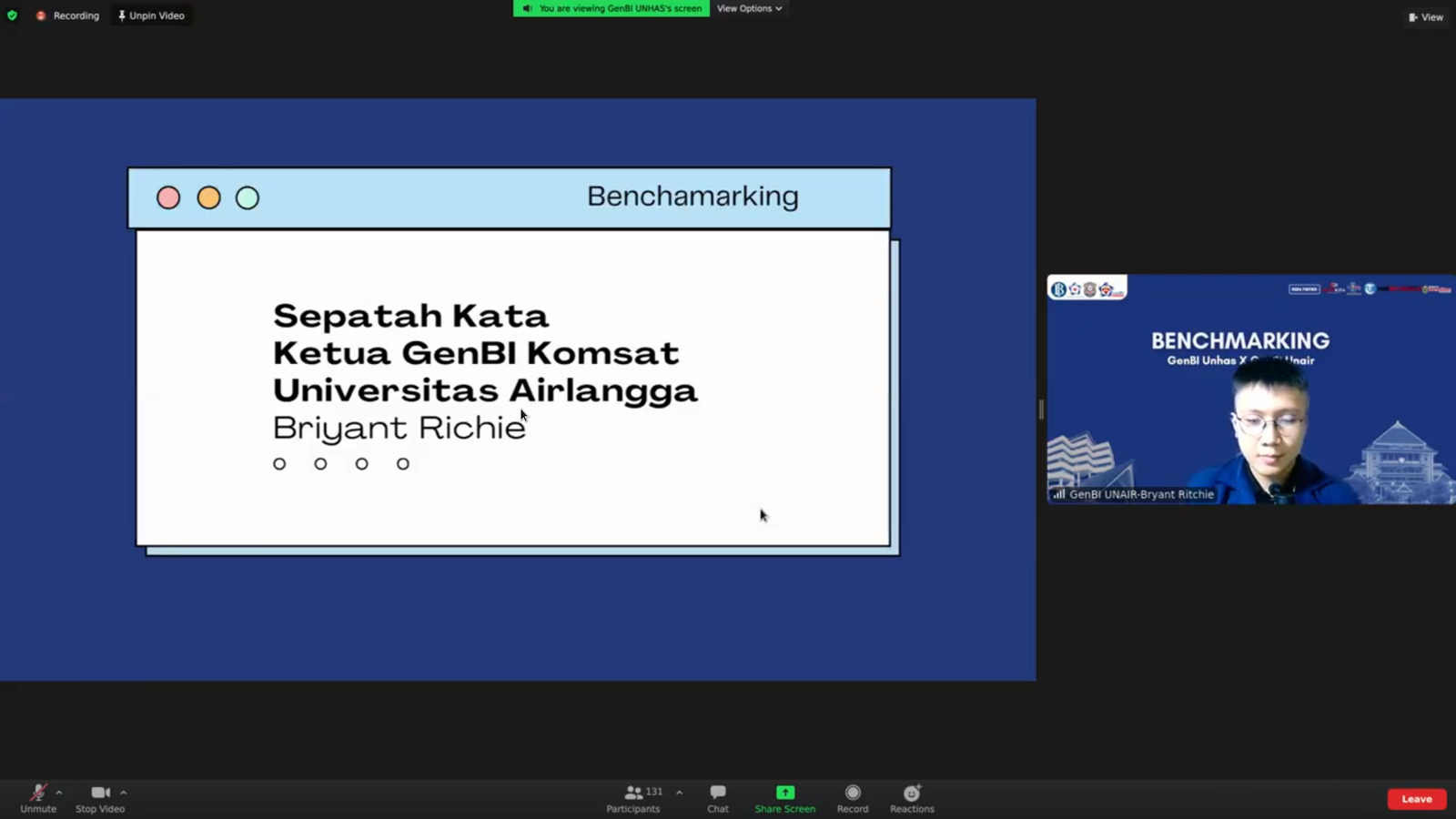Expand the Participants count chevron
This screenshot has width=1456, height=819.
681,791
